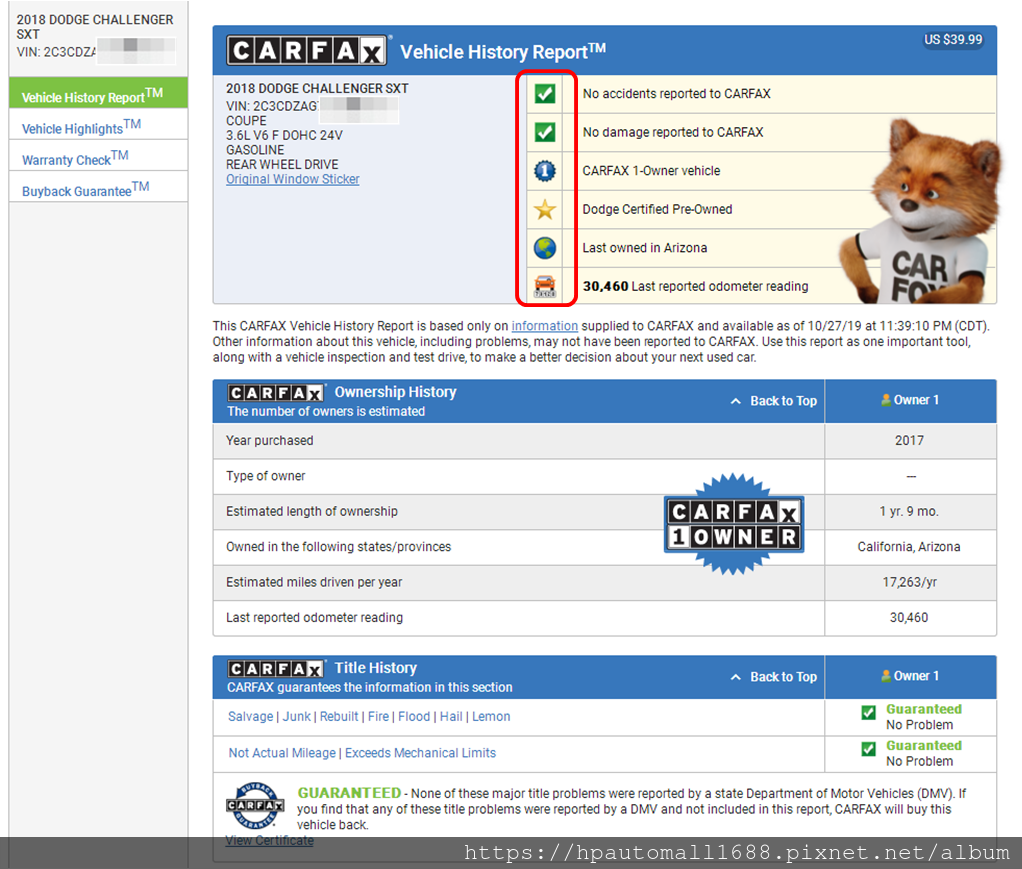Open Warranty Check sidebar item
Viewport: 1022px width, 869px height.
click(98, 155)
